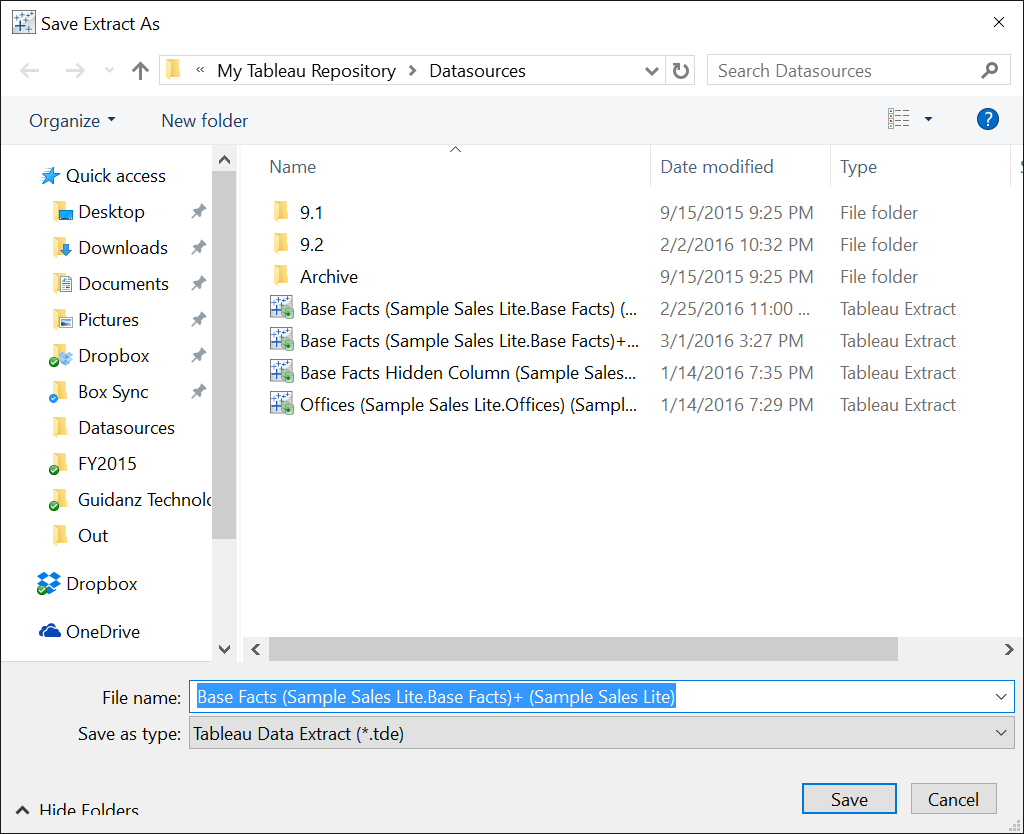The width and height of the screenshot is (1024, 834).
Task: Open the Organize menu
Action: (72, 121)
